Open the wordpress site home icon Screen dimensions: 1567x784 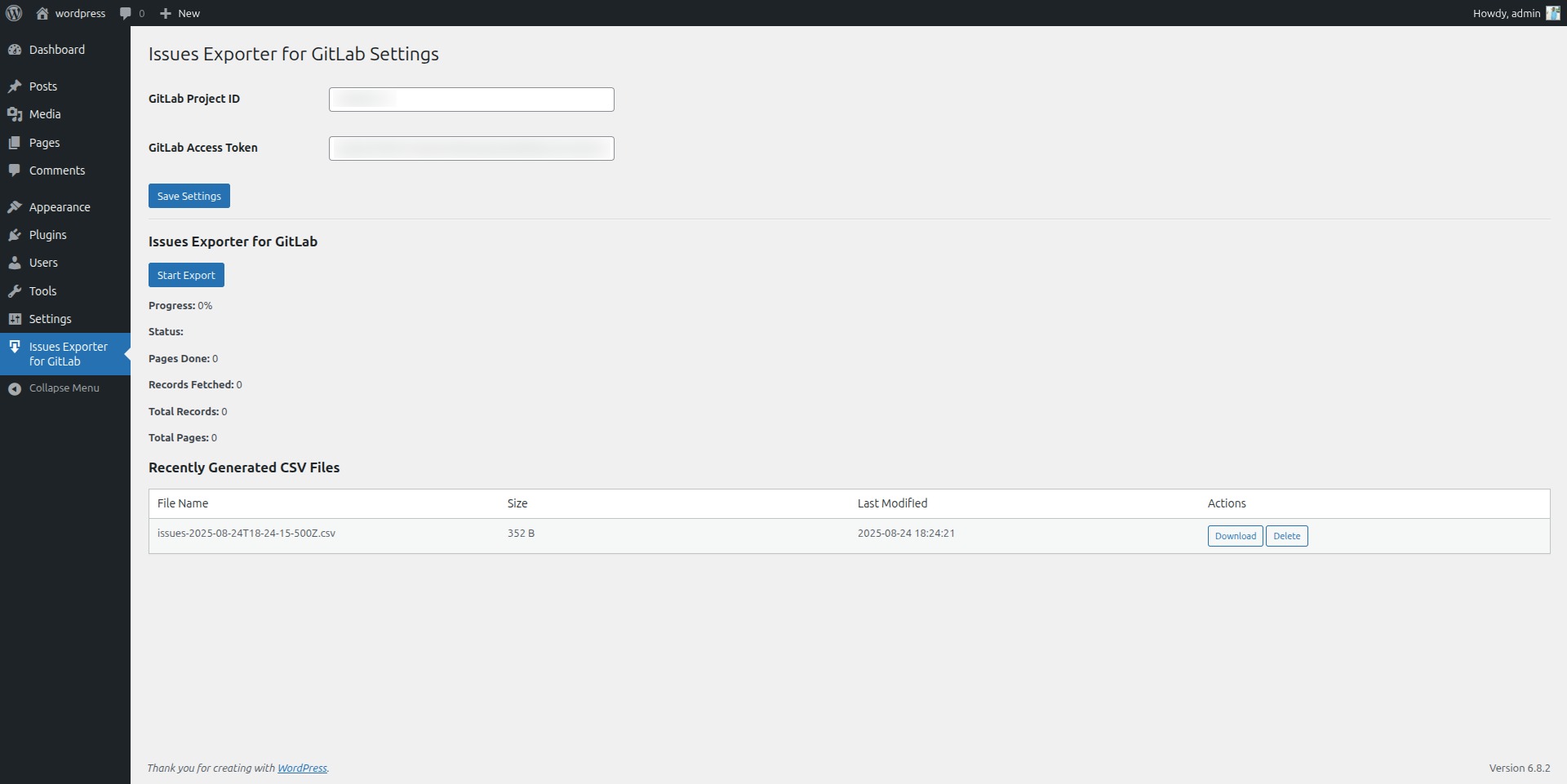pos(42,13)
